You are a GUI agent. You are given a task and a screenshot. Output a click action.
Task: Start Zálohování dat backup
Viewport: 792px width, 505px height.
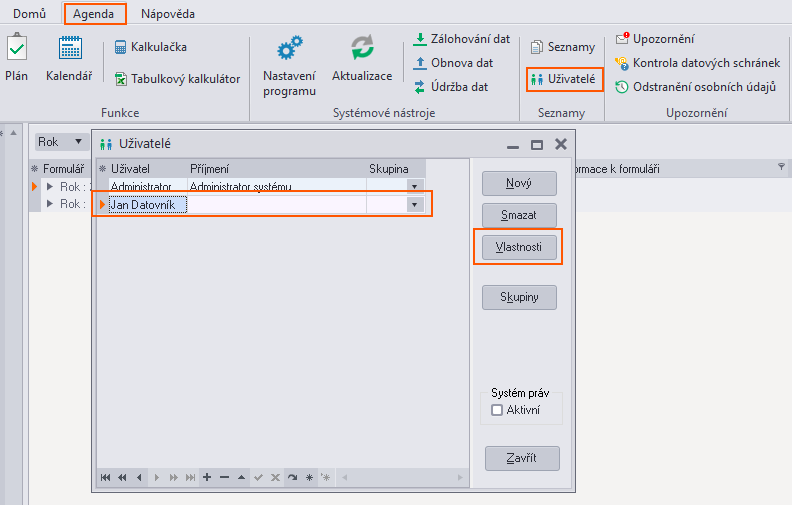[x=461, y=39]
